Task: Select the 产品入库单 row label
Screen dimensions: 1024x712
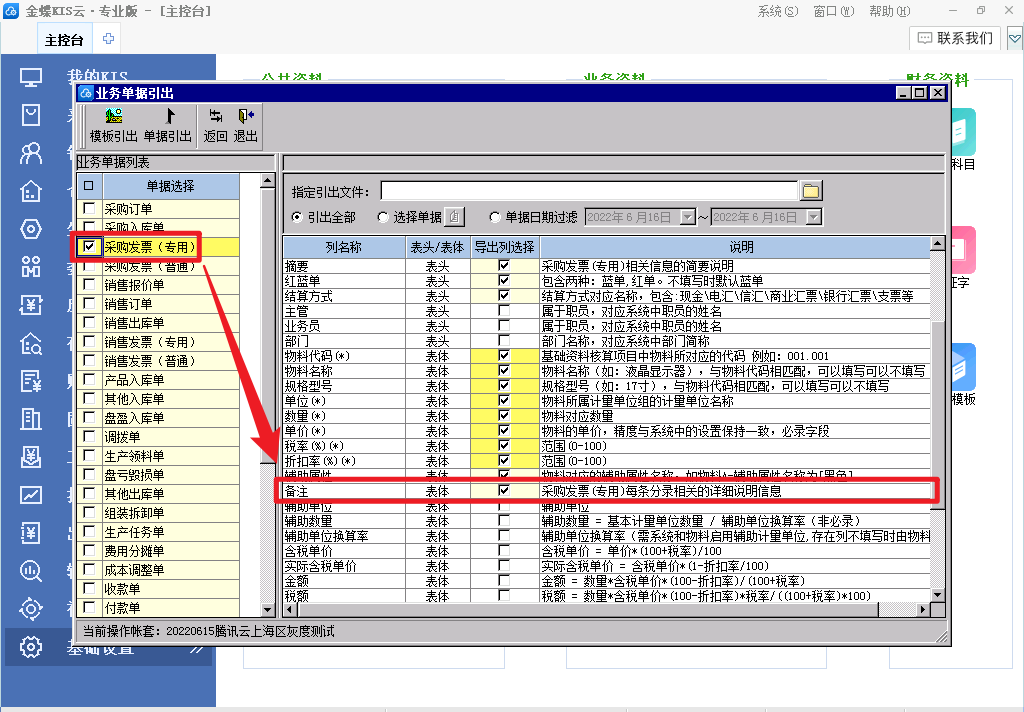Action: tap(135, 380)
